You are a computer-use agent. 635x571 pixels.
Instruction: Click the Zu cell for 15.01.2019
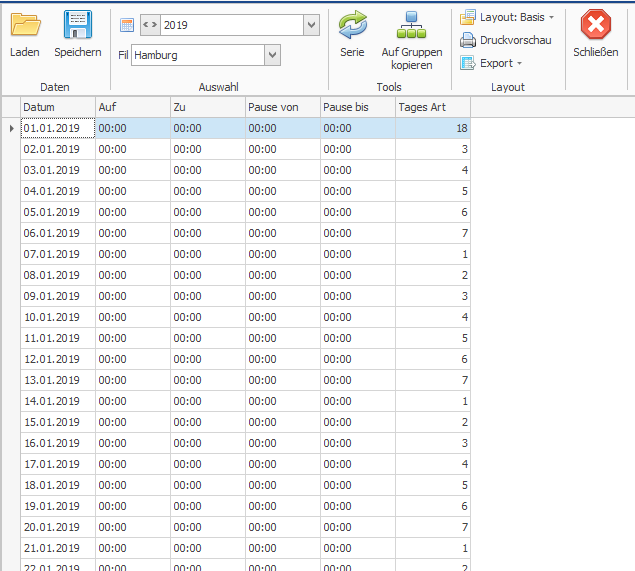coord(207,422)
